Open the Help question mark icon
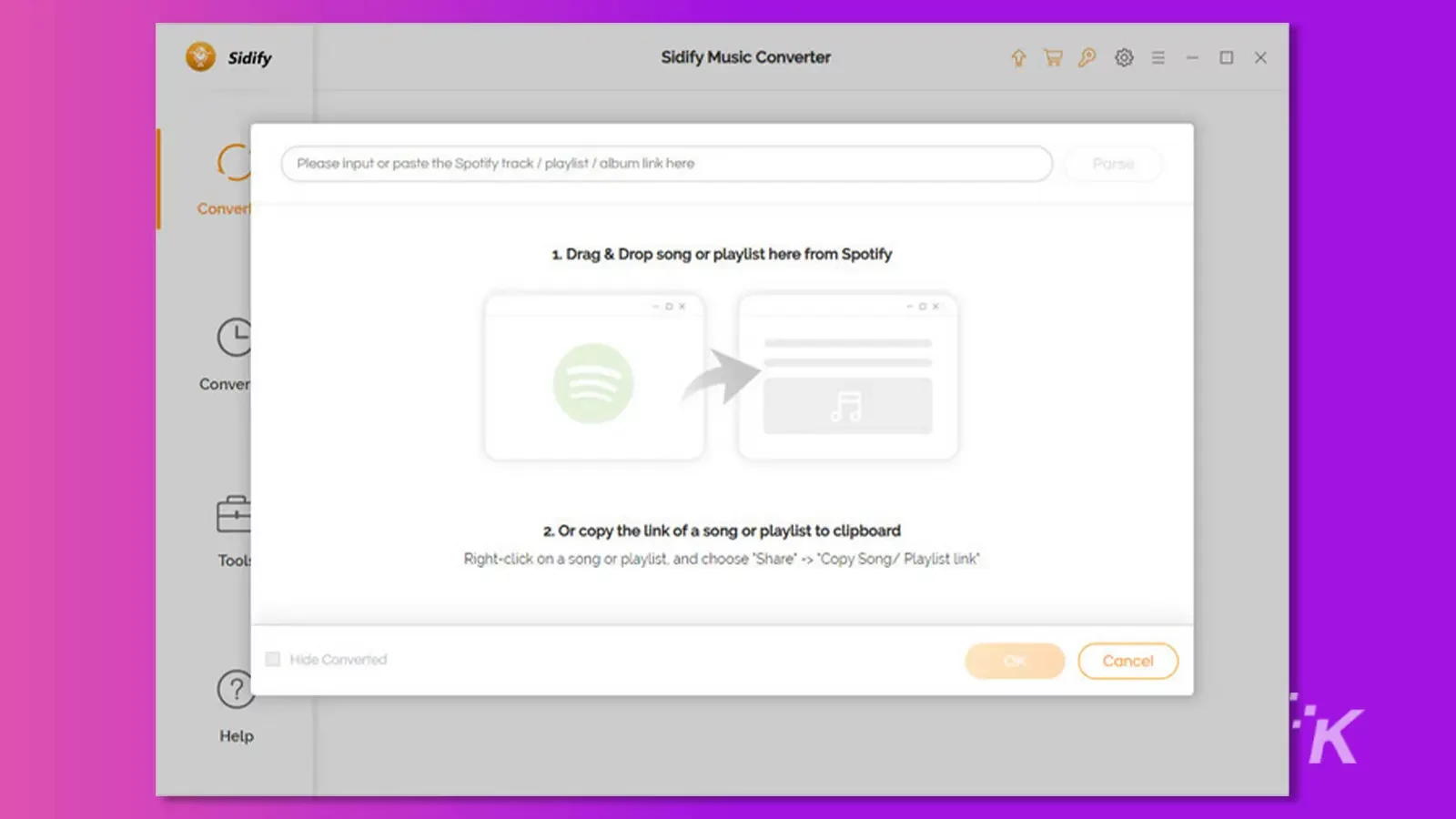Image resolution: width=1456 pixels, height=819 pixels. point(235,689)
